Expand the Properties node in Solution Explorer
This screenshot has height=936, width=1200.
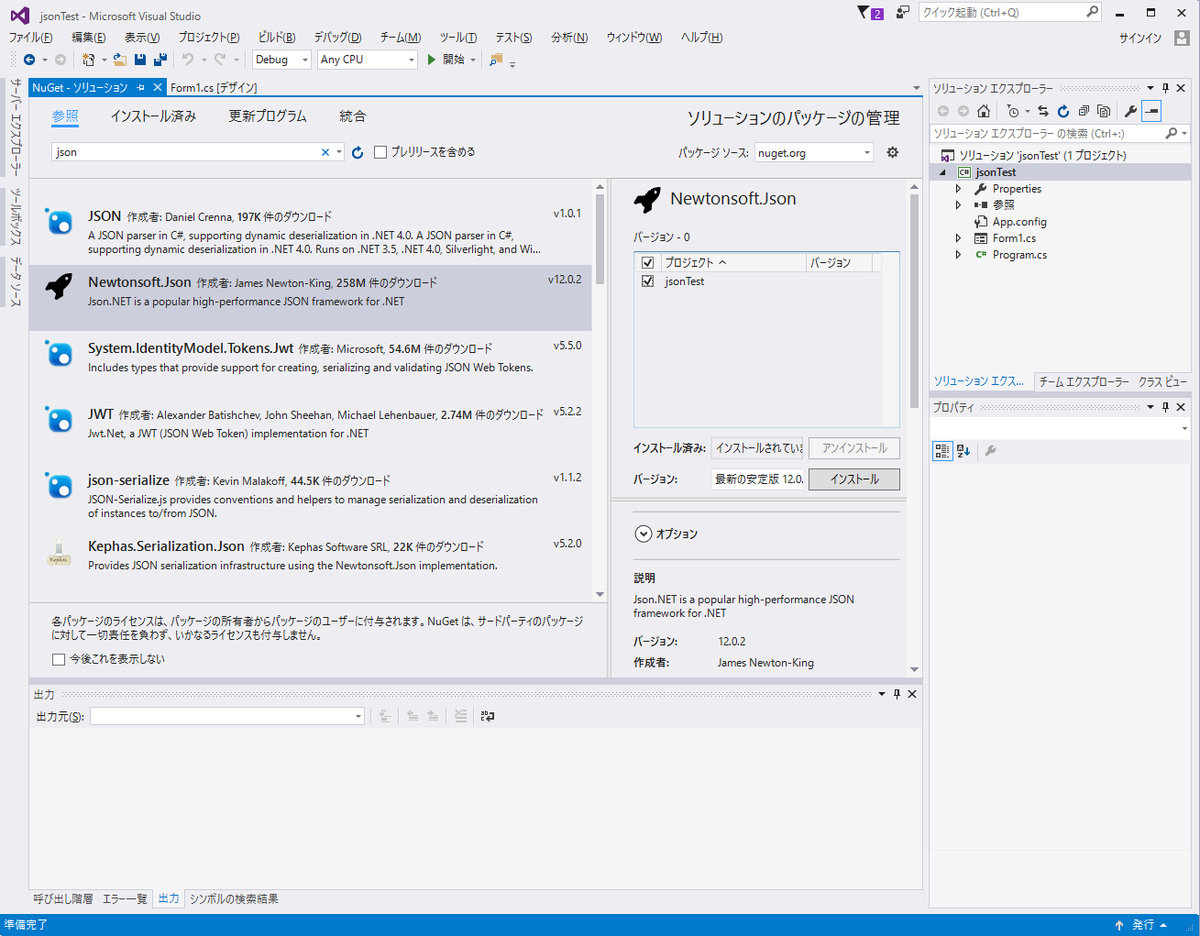point(958,189)
